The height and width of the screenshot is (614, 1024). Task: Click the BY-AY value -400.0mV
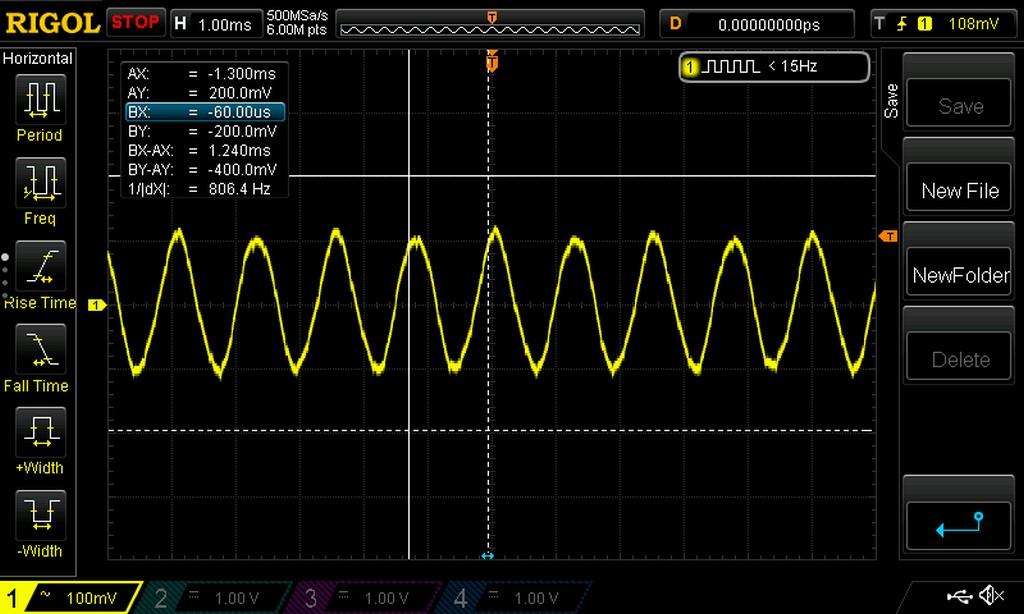point(242,170)
